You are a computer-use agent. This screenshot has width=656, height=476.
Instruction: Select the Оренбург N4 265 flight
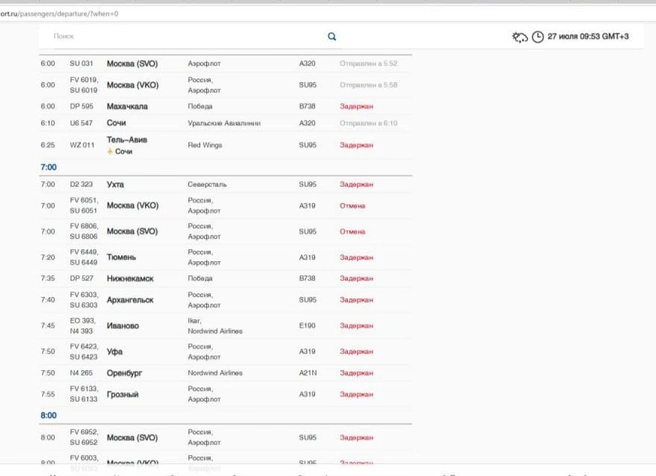pyautogui.click(x=226, y=373)
